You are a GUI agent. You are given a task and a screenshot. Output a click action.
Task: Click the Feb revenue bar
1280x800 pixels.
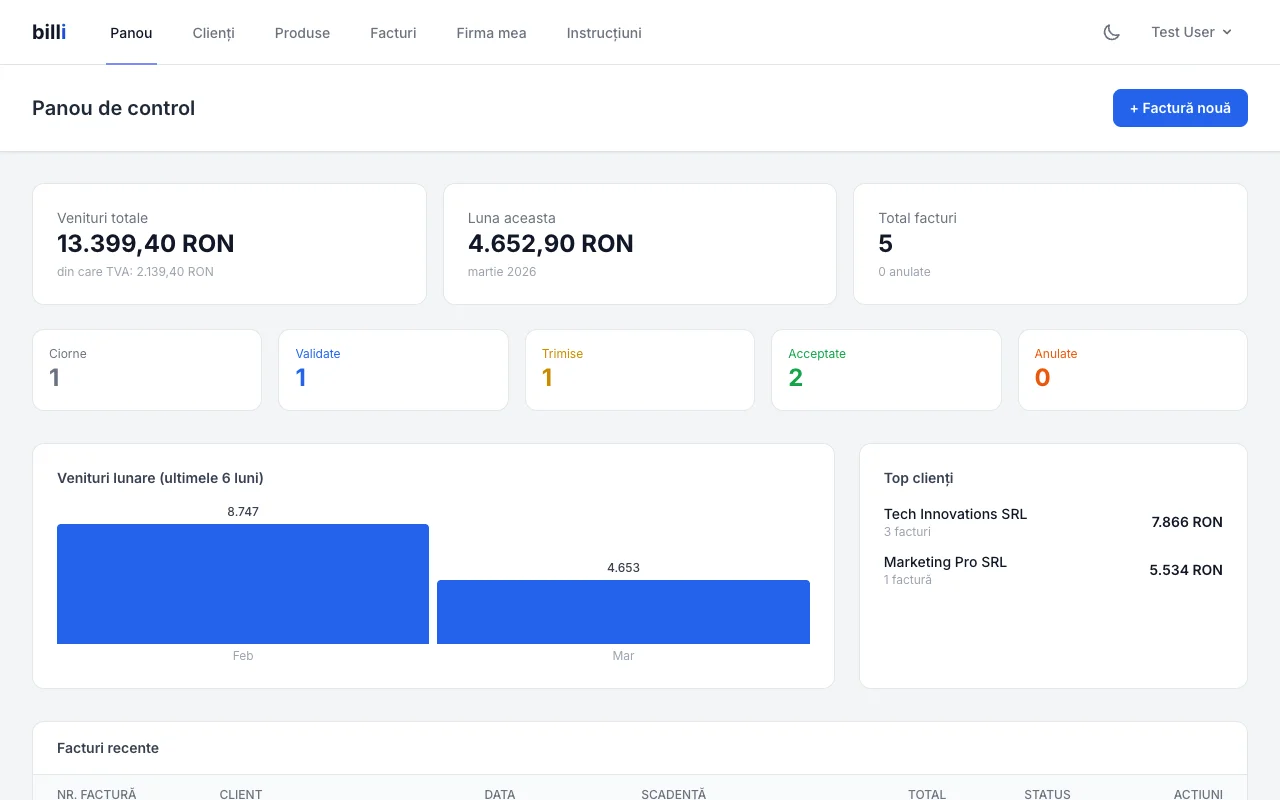243,584
